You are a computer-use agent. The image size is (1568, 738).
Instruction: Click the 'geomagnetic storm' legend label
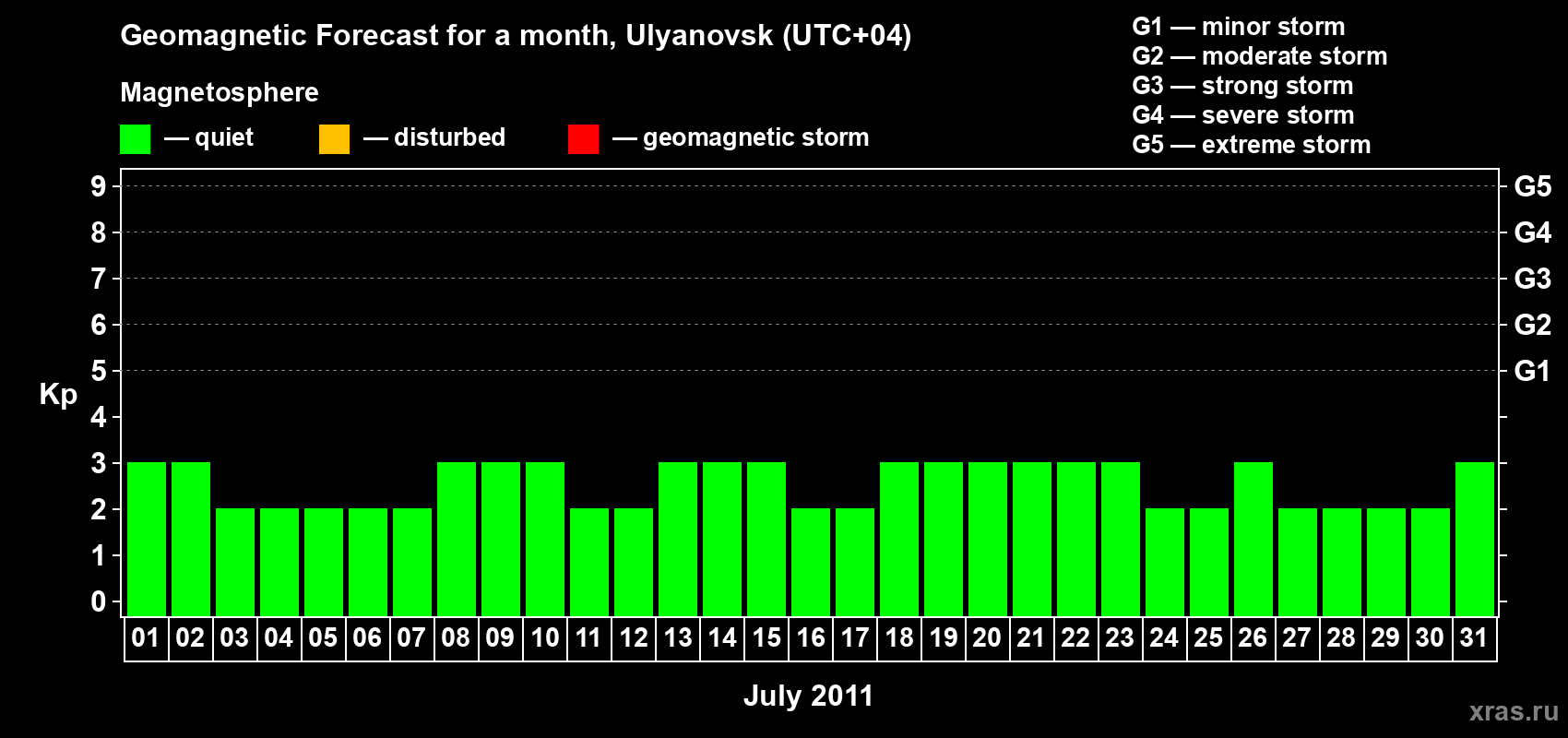click(x=756, y=138)
